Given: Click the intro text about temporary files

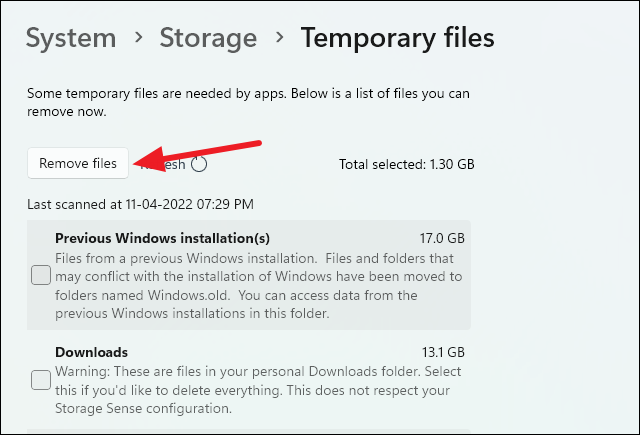Looking at the screenshot, I should 248,103.
